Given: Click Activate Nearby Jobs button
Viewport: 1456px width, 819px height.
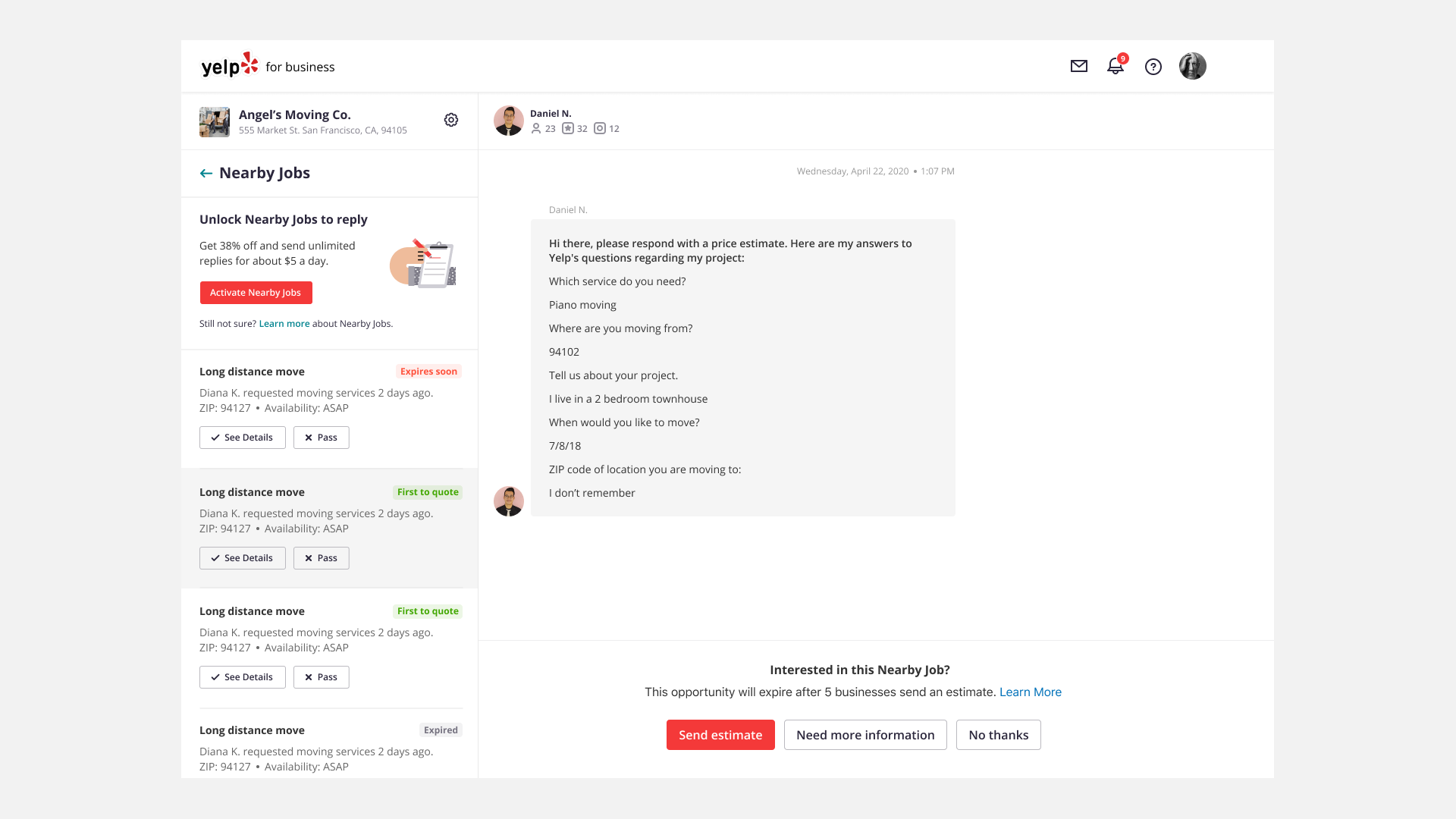Looking at the screenshot, I should [256, 293].
